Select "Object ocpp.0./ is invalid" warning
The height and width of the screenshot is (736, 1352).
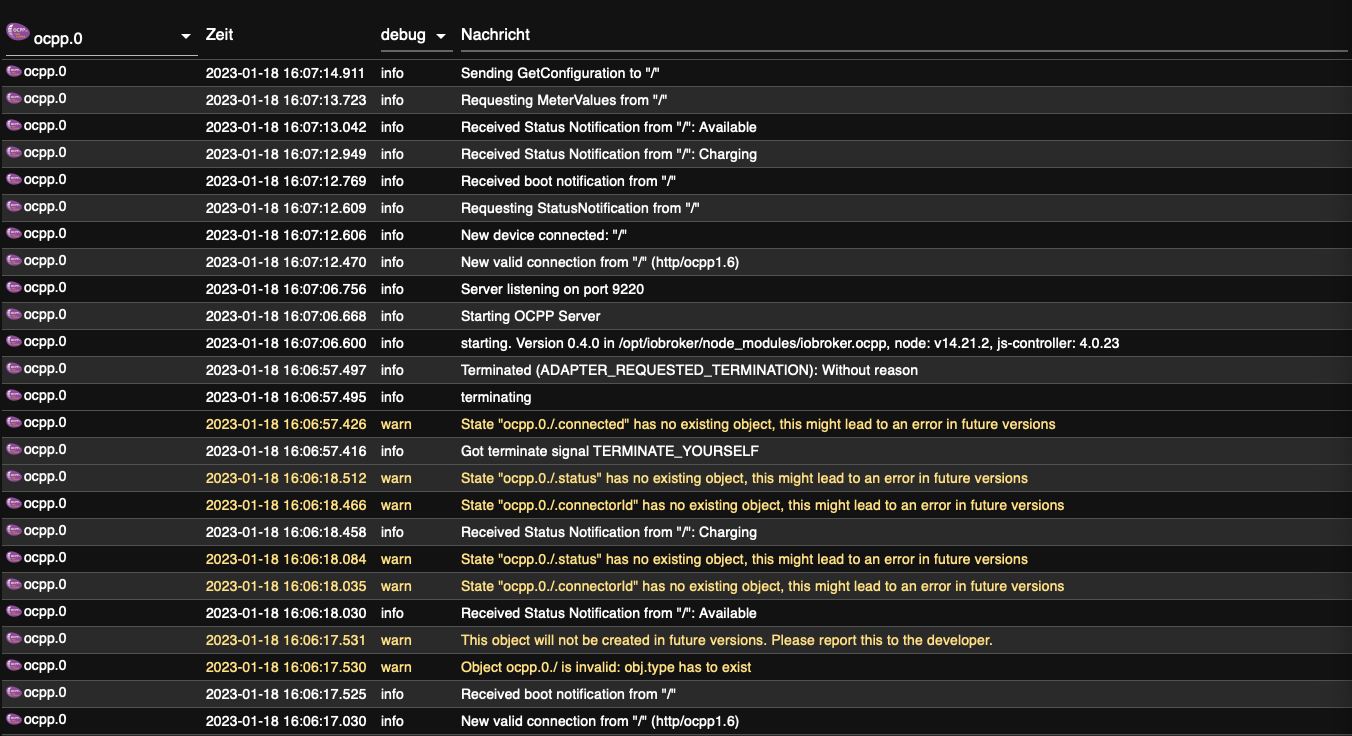point(606,667)
